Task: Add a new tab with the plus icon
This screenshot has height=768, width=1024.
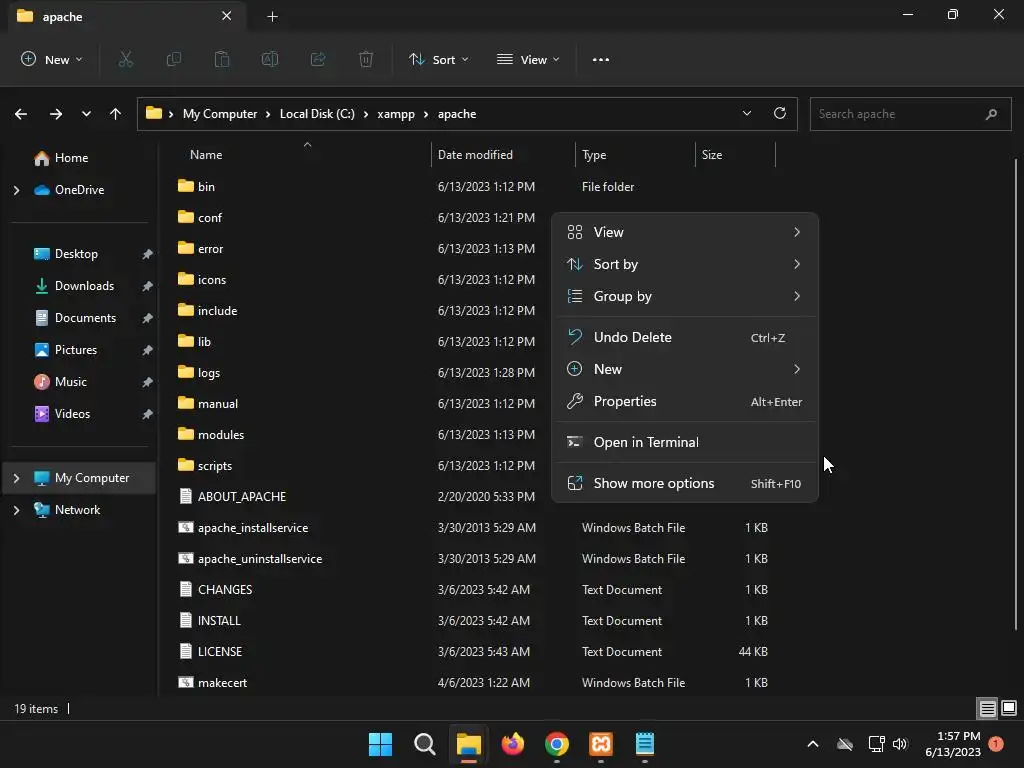Action: [272, 16]
